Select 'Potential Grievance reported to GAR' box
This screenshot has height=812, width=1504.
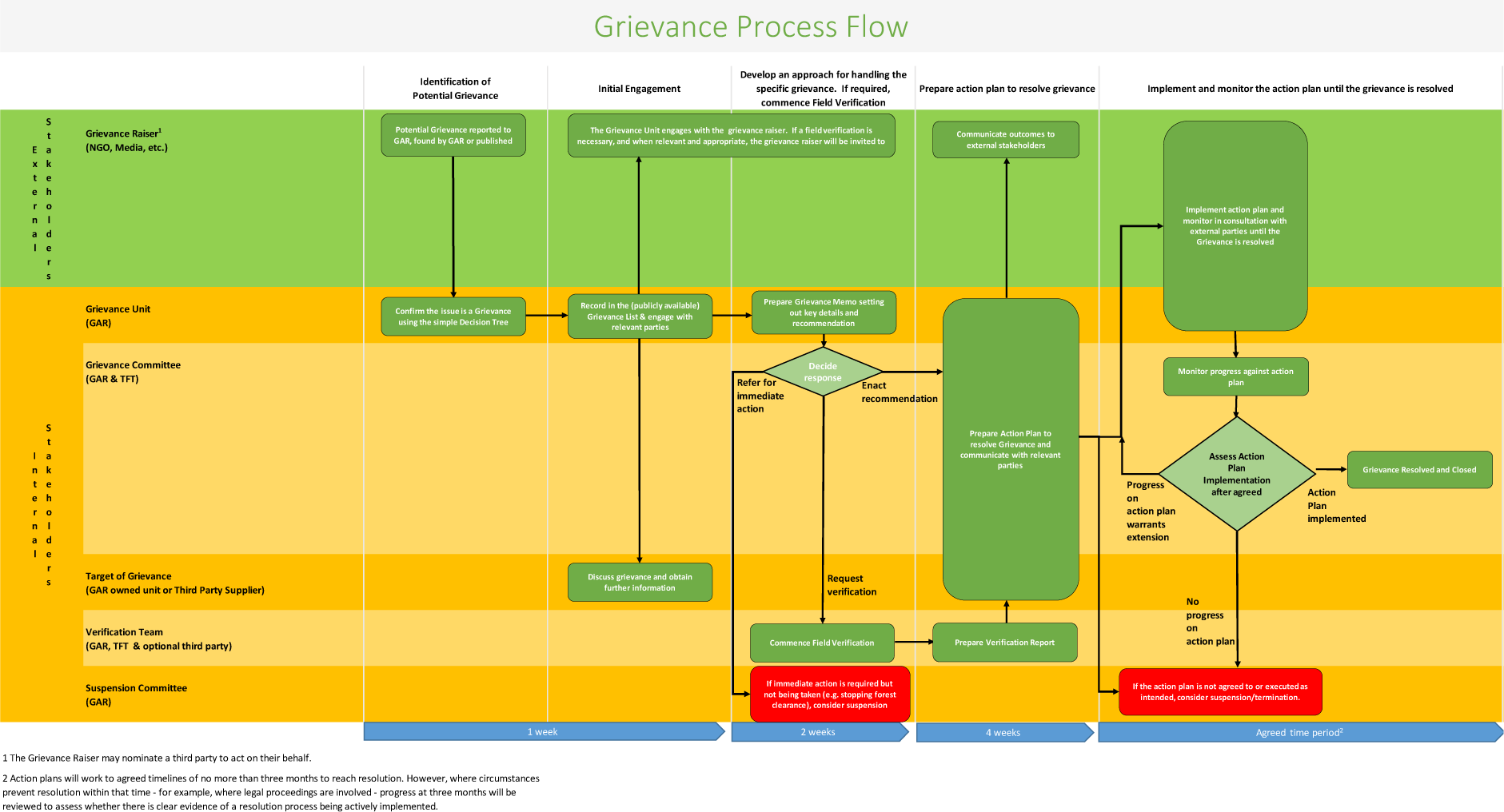pos(453,135)
